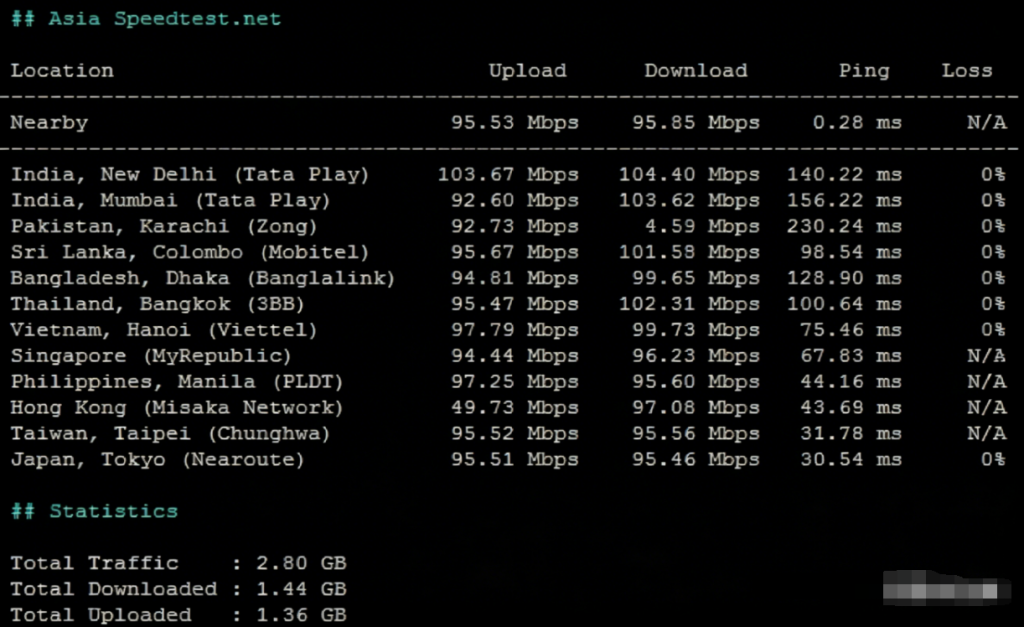Click 'Sri Lanka, Colombo (Mobitel)' entry
Image resolution: width=1024 pixels, height=627 pixels.
(190, 253)
